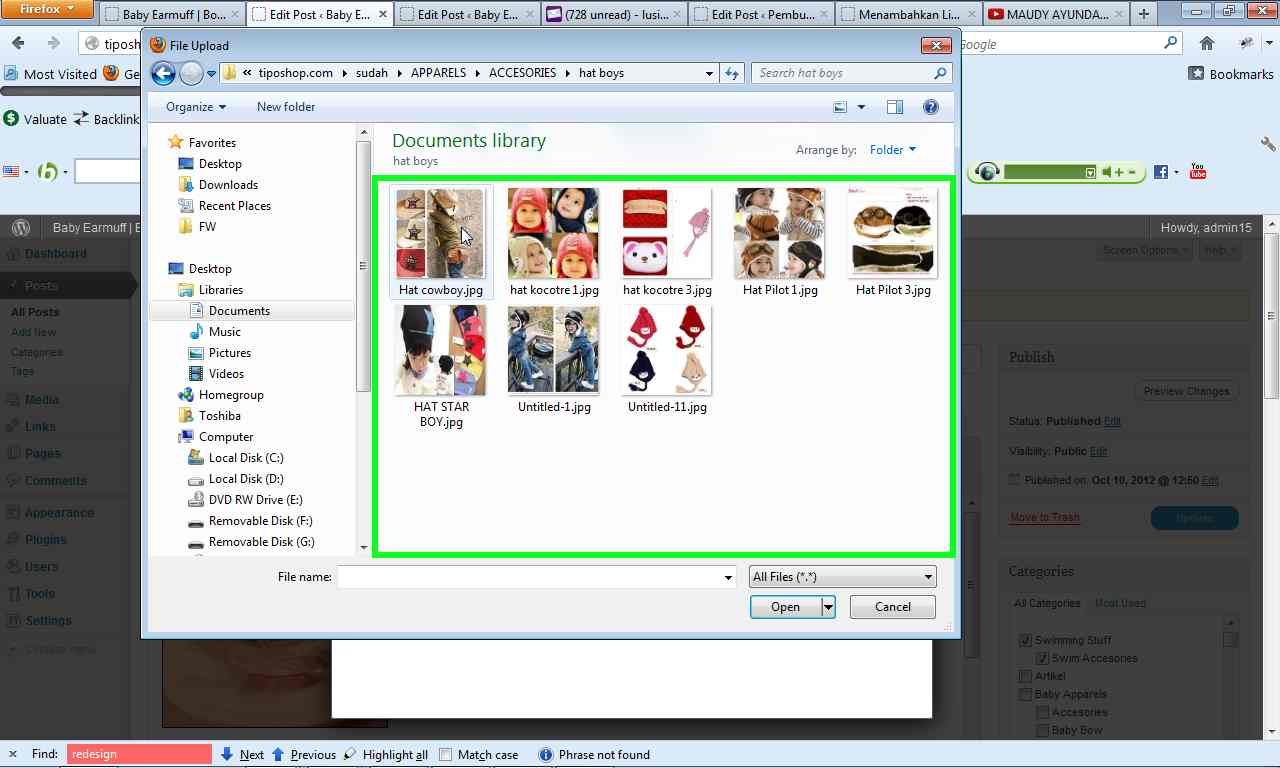The image size is (1280, 768).
Task: Select Documents in the Libraries tree
Action: click(239, 311)
